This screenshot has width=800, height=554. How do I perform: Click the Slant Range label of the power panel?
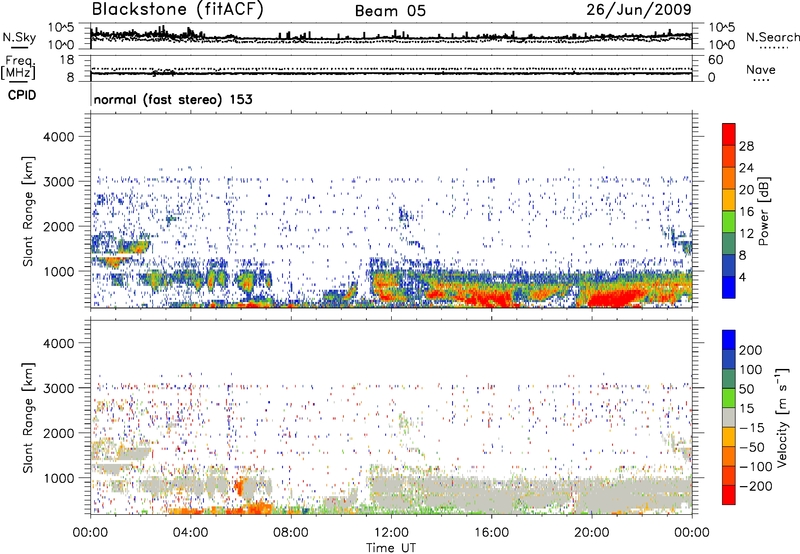pos(28,211)
